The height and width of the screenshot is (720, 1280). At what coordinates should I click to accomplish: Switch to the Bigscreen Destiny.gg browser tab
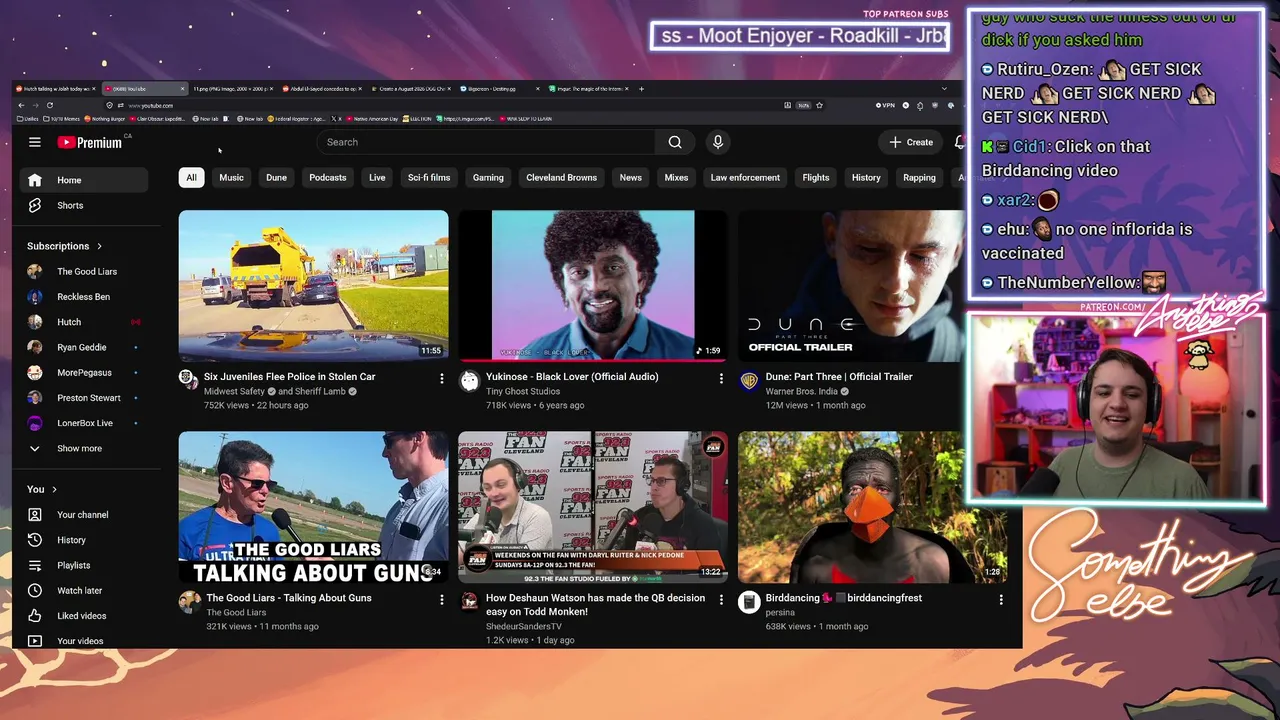click(500, 89)
